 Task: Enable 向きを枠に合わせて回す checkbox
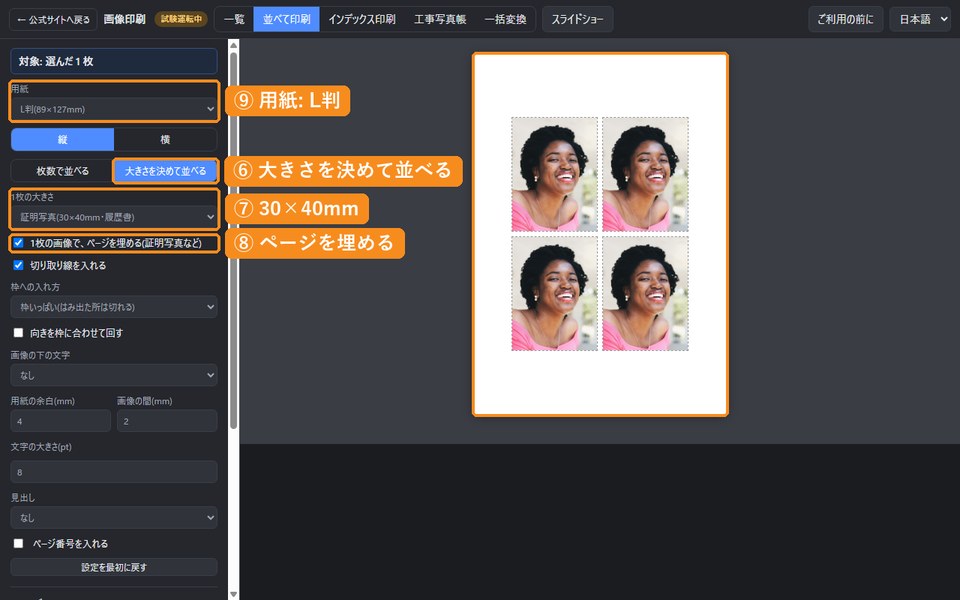pyautogui.click(x=18, y=332)
